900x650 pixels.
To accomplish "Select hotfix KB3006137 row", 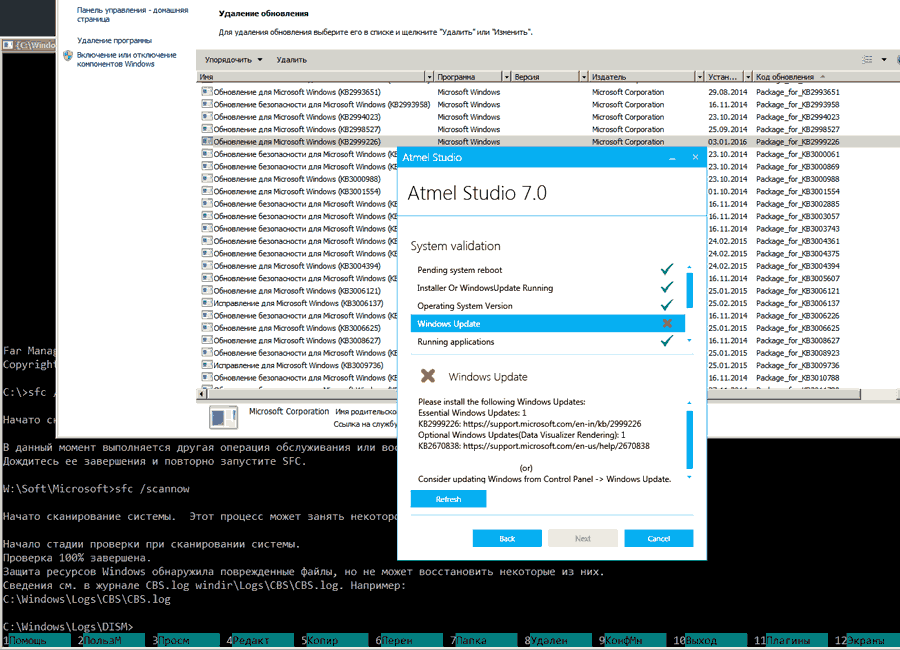I will click(x=297, y=303).
